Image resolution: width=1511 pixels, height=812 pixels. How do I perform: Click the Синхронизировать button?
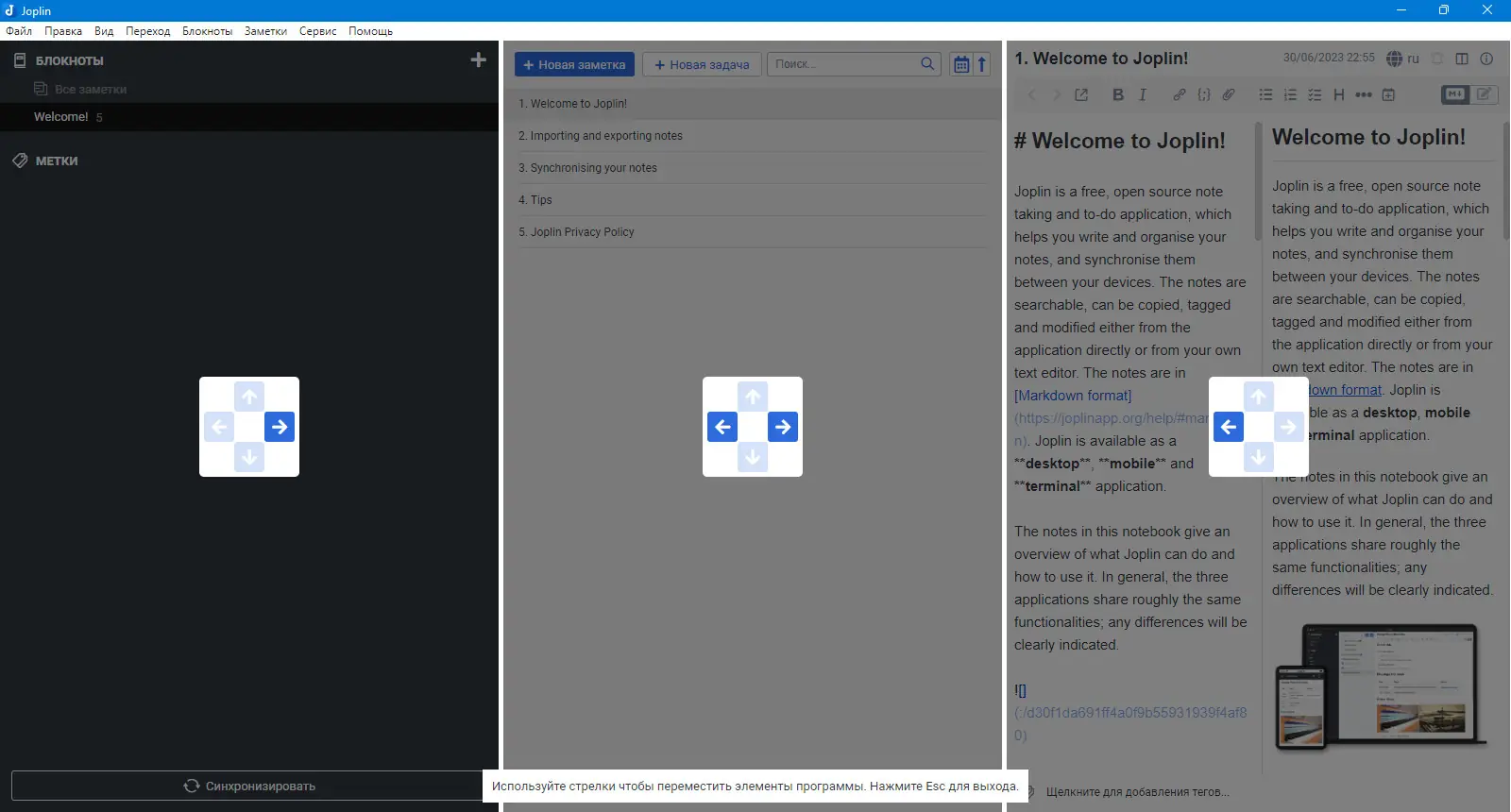249,786
